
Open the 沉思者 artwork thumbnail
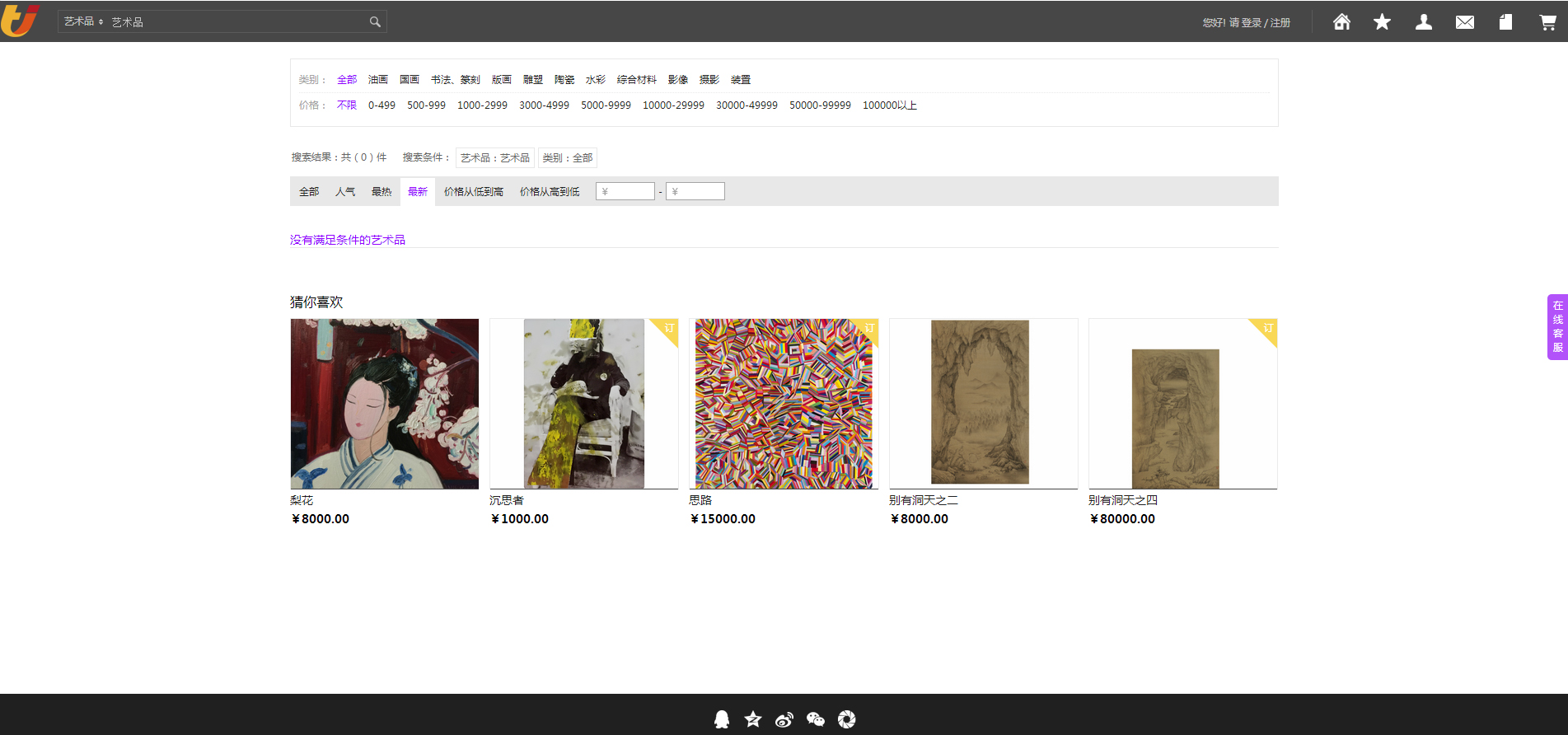tap(584, 404)
